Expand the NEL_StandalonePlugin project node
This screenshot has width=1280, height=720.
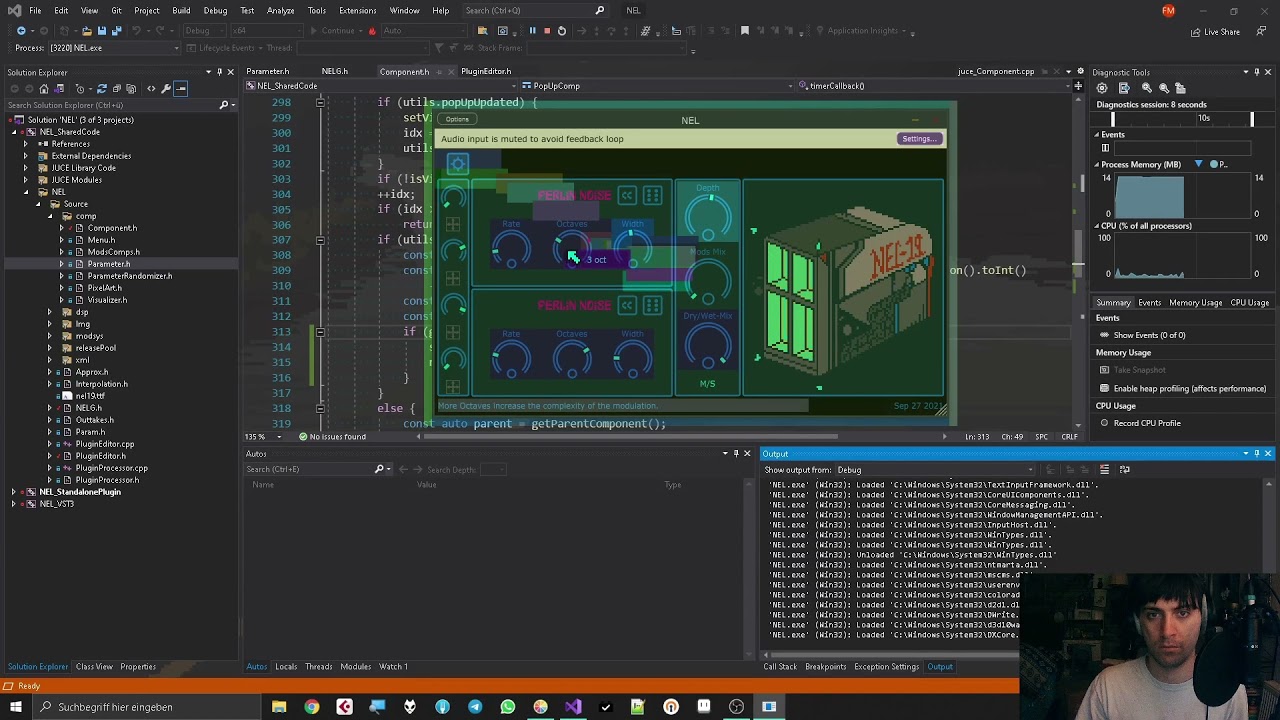click(x=14, y=492)
